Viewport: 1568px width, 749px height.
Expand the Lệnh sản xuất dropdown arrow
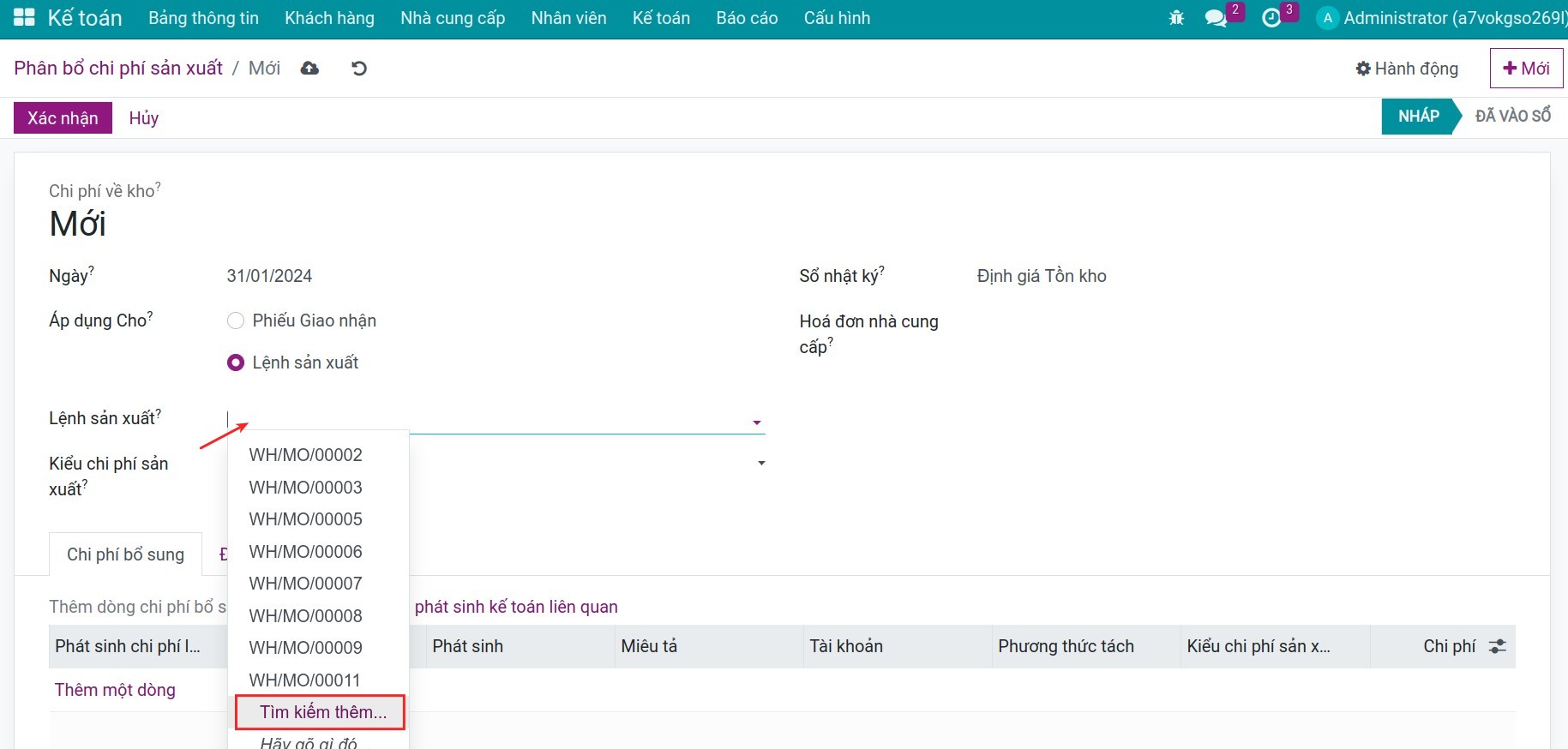pyautogui.click(x=756, y=422)
